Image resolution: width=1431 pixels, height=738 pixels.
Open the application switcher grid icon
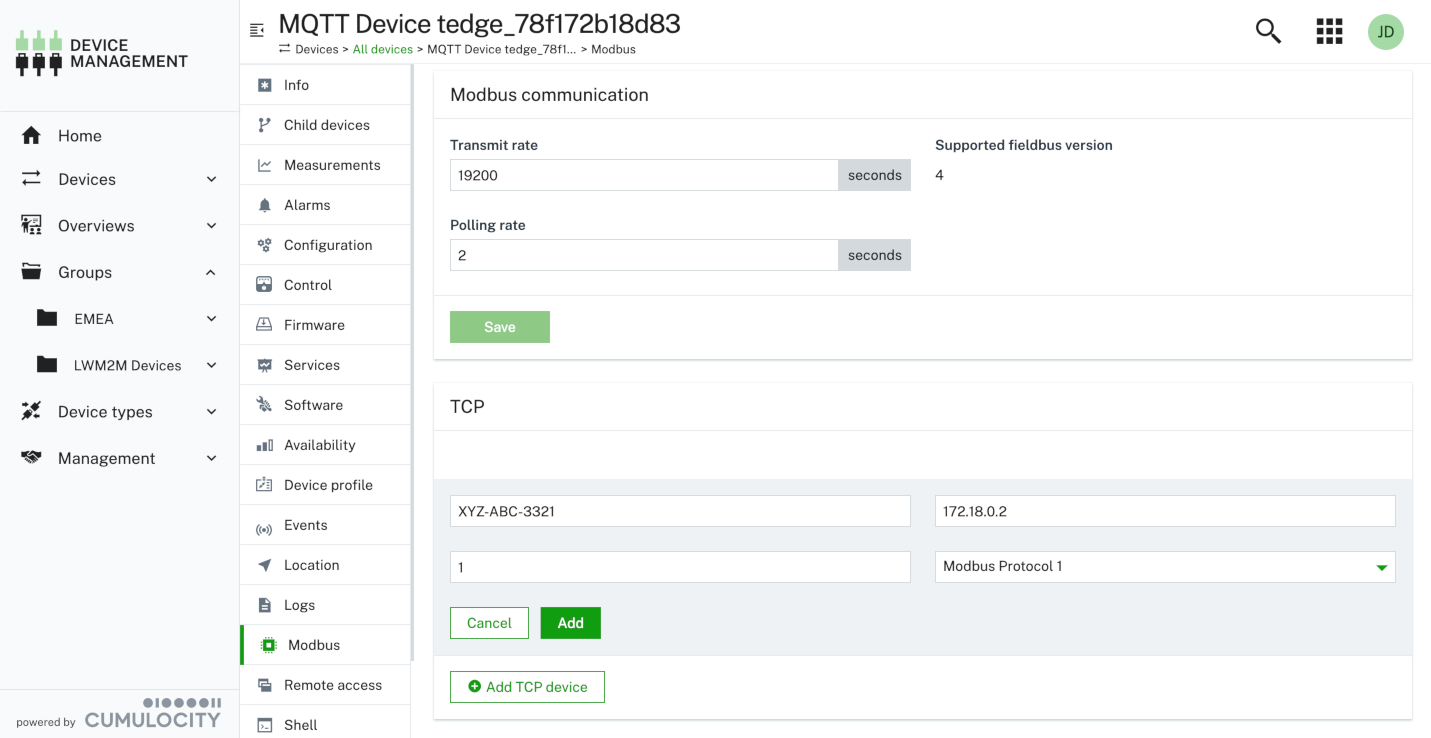tap(1328, 31)
